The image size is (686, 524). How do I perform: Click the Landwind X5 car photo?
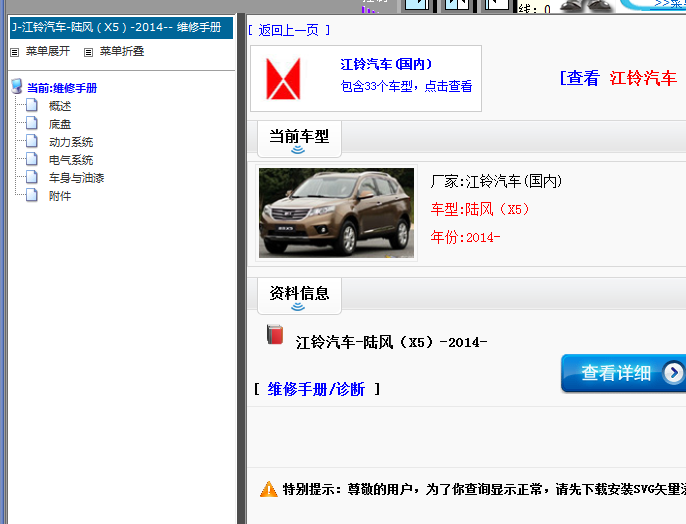point(336,213)
